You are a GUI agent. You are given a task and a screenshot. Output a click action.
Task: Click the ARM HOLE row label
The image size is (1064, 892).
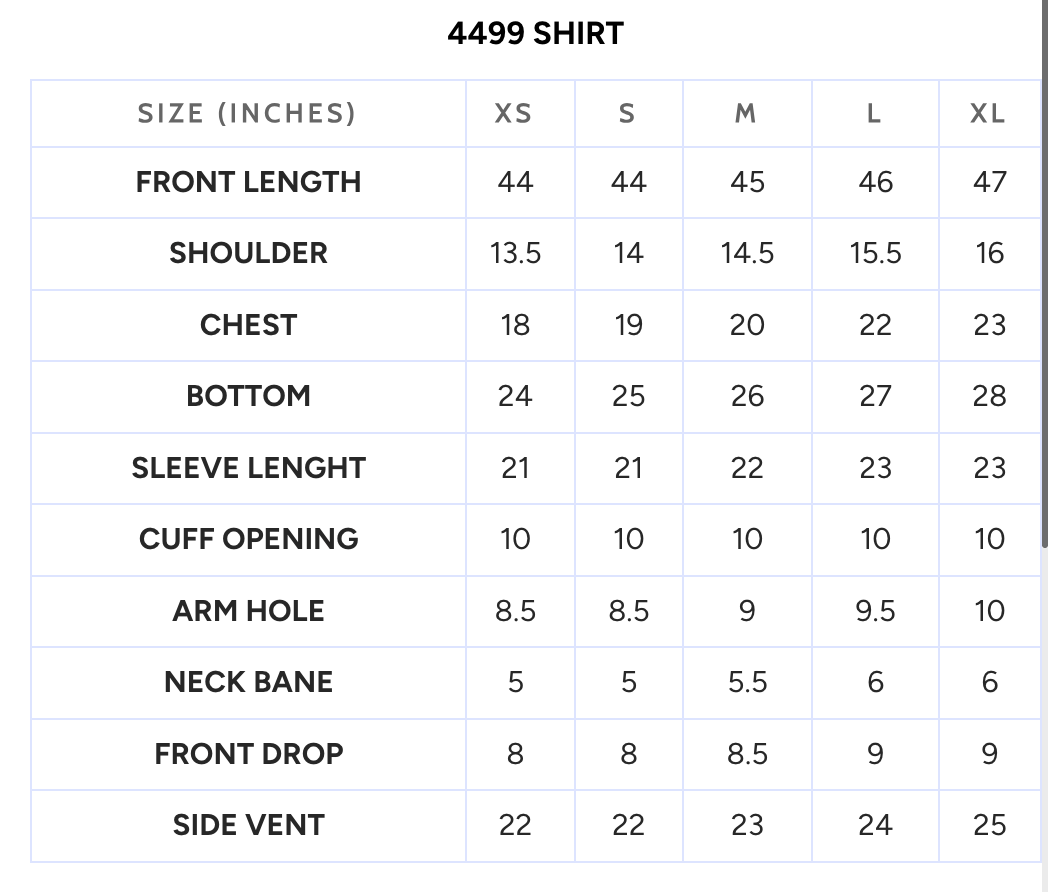point(248,610)
